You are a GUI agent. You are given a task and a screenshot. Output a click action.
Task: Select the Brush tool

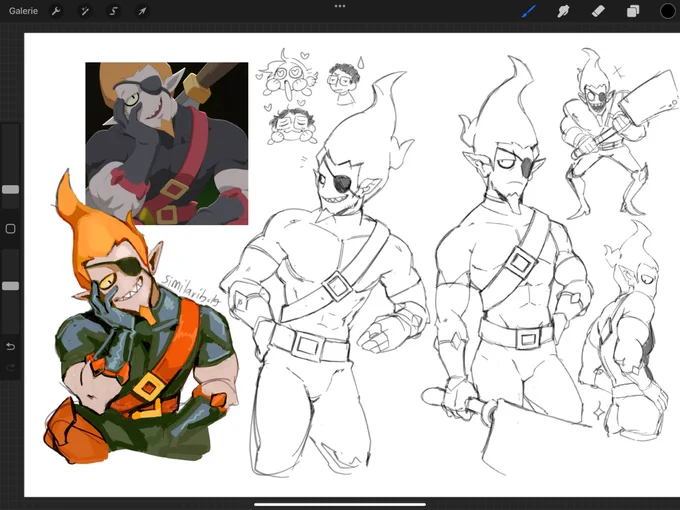coord(529,11)
